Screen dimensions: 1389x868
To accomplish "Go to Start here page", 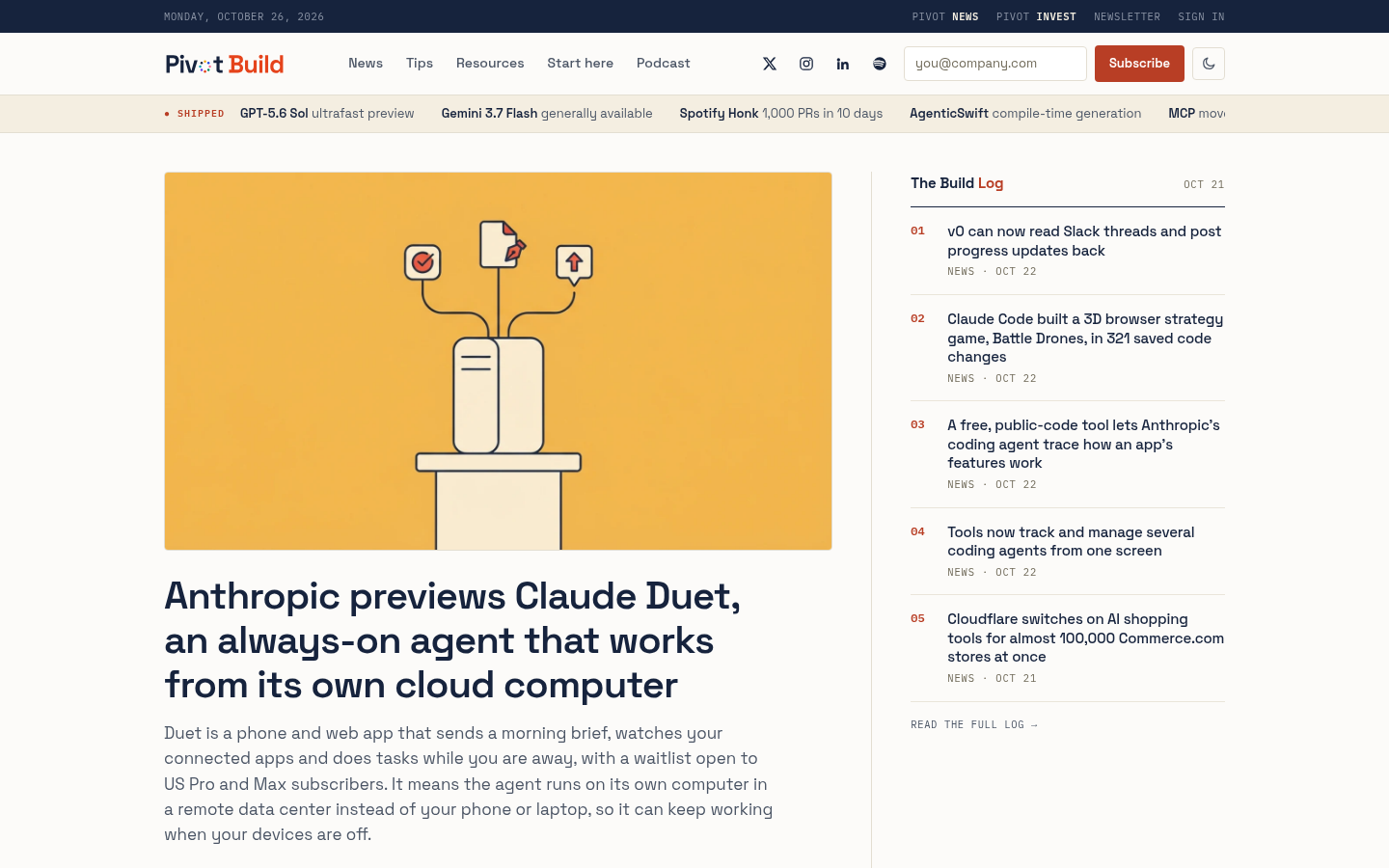I will point(580,63).
